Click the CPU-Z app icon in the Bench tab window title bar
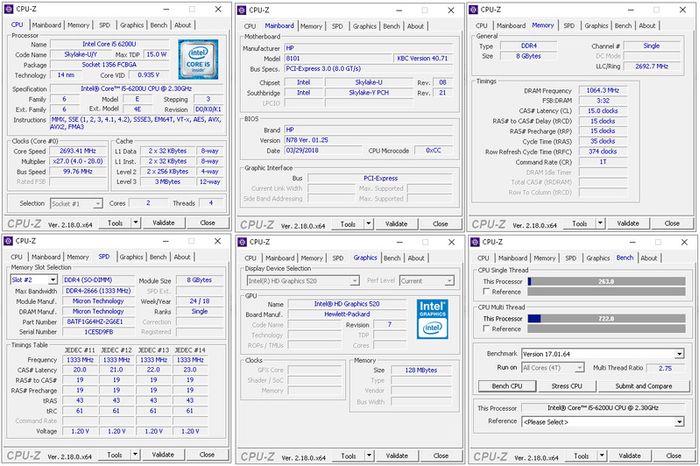Image resolution: width=700 pixels, height=466 pixels. [x=474, y=242]
